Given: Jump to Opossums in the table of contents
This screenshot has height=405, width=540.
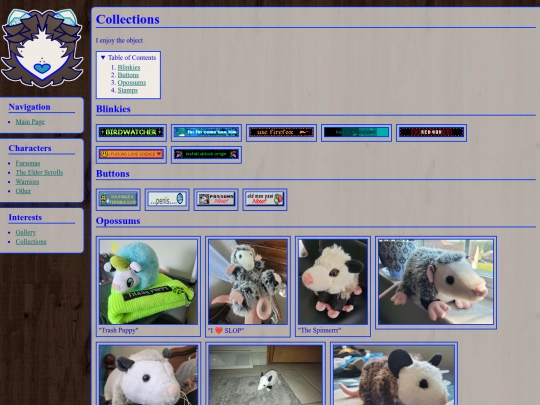Looking at the screenshot, I should (132, 83).
